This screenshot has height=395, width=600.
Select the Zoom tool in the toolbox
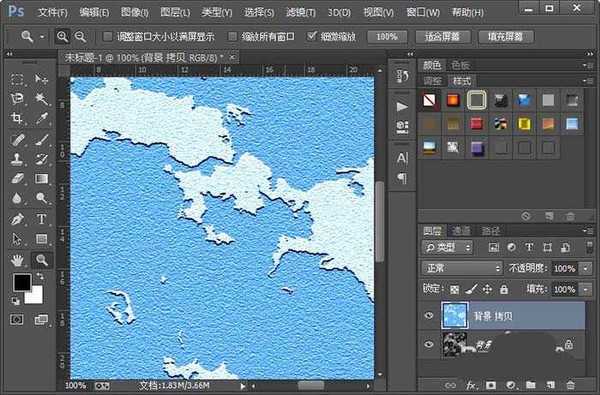(41, 260)
